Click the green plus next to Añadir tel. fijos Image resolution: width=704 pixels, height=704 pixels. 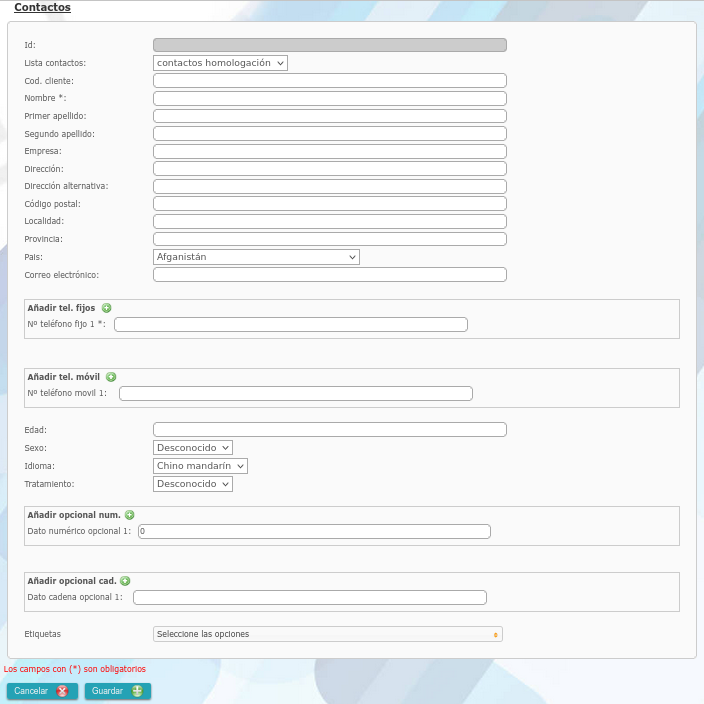107,308
